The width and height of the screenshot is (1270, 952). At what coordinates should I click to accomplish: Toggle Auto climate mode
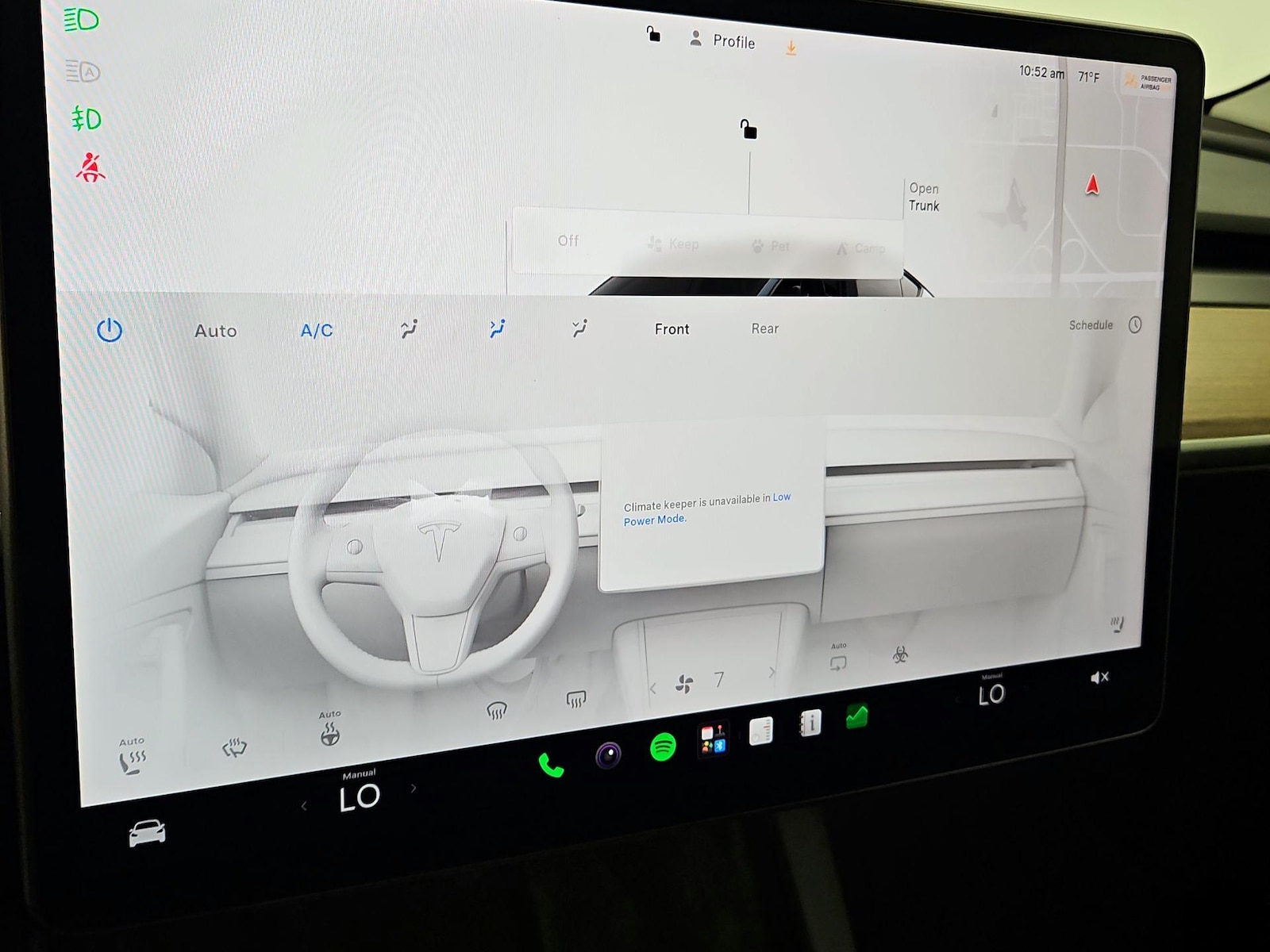point(216,331)
